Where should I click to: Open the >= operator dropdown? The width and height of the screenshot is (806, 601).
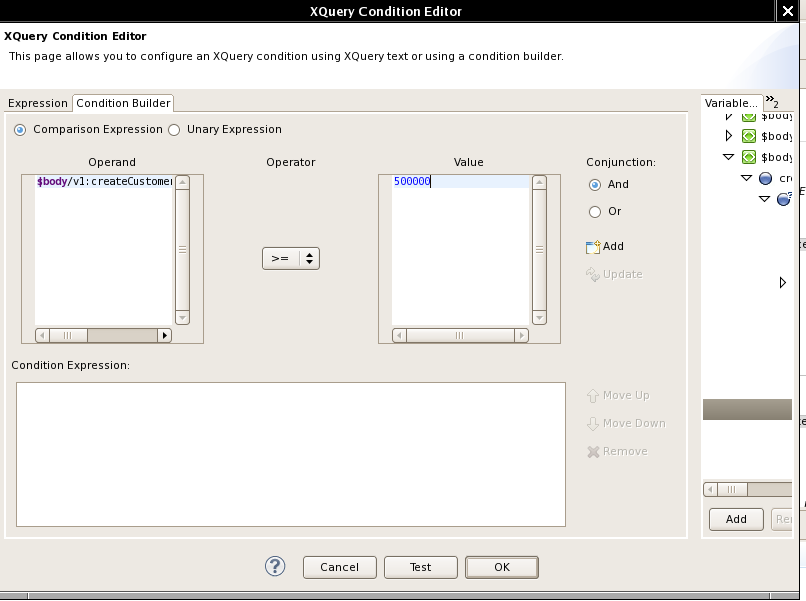coord(291,258)
